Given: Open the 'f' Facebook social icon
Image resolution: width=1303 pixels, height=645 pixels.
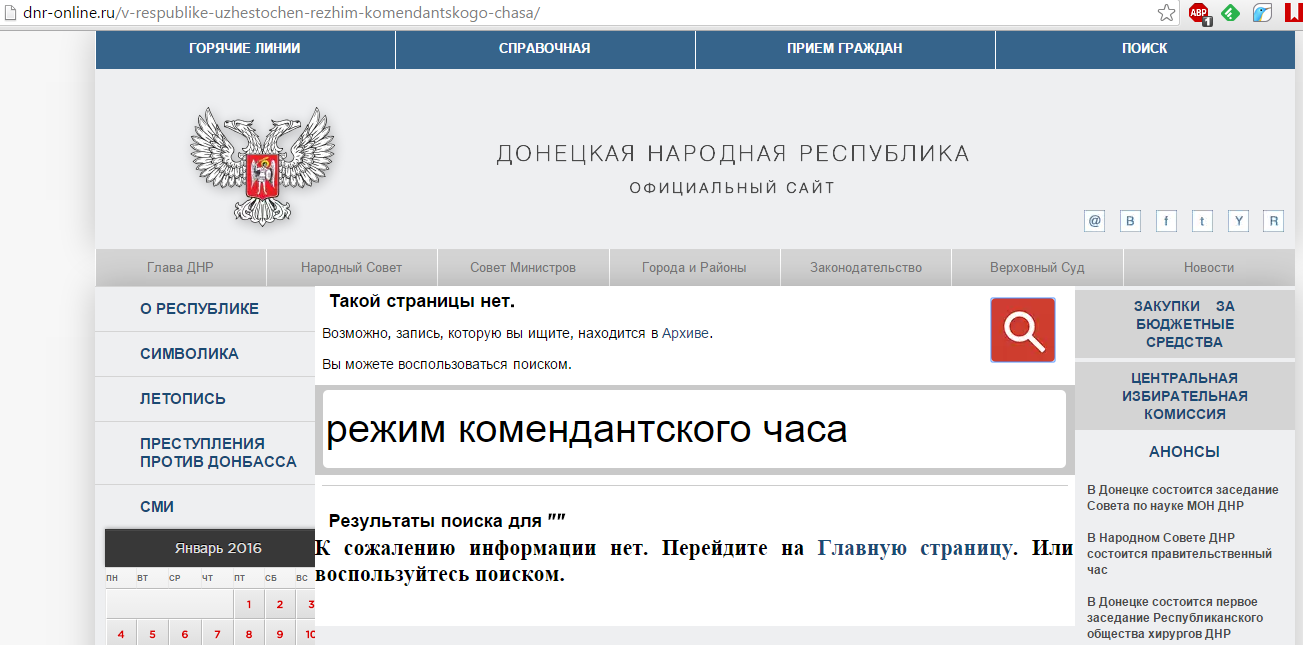Looking at the screenshot, I should [1166, 221].
